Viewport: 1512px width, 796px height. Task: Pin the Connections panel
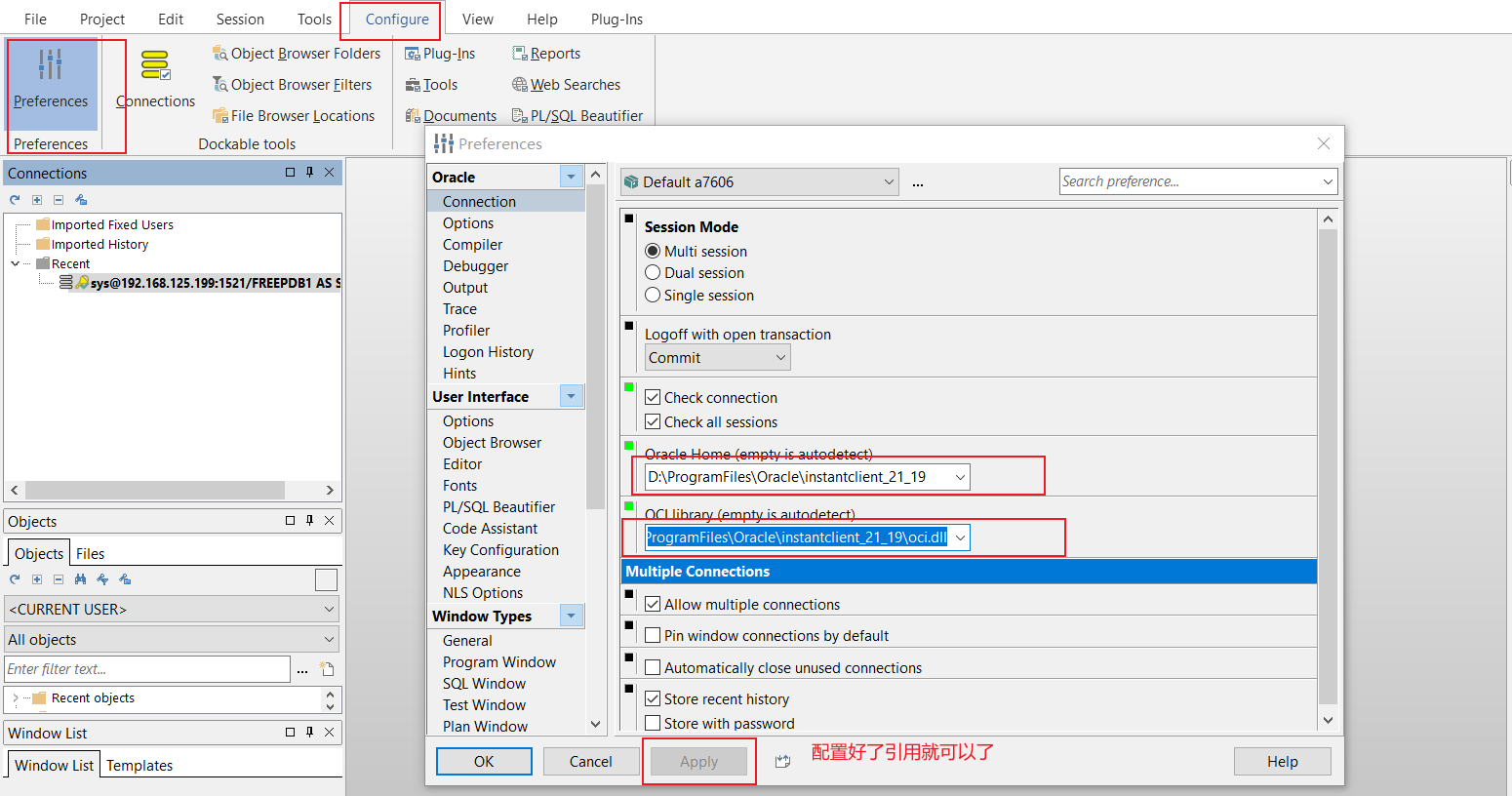[x=309, y=173]
